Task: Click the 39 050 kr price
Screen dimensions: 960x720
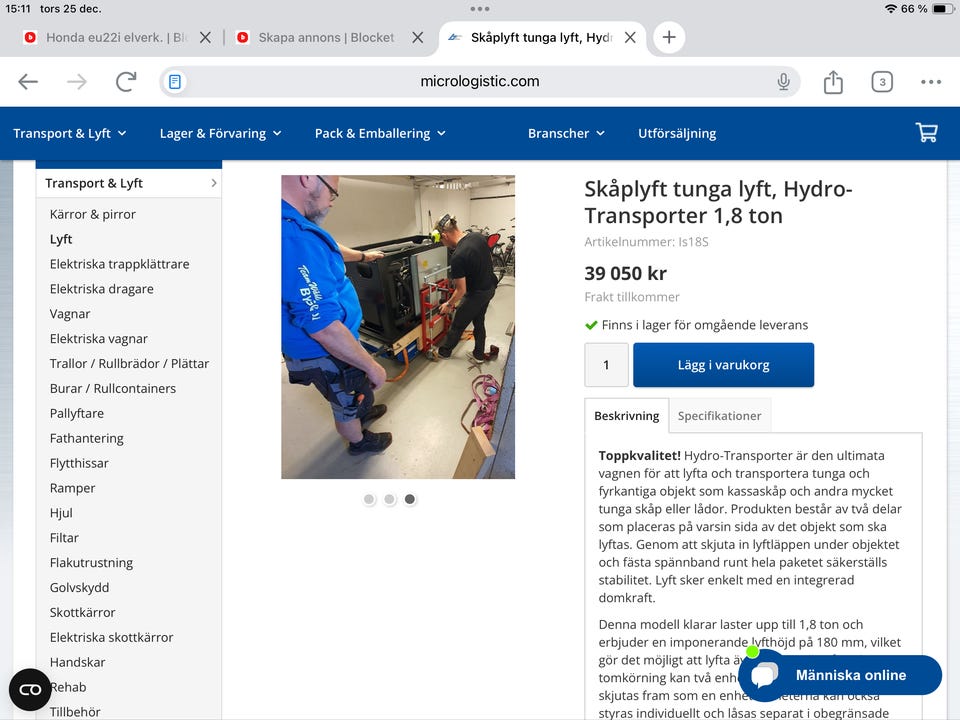Action: pos(625,273)
